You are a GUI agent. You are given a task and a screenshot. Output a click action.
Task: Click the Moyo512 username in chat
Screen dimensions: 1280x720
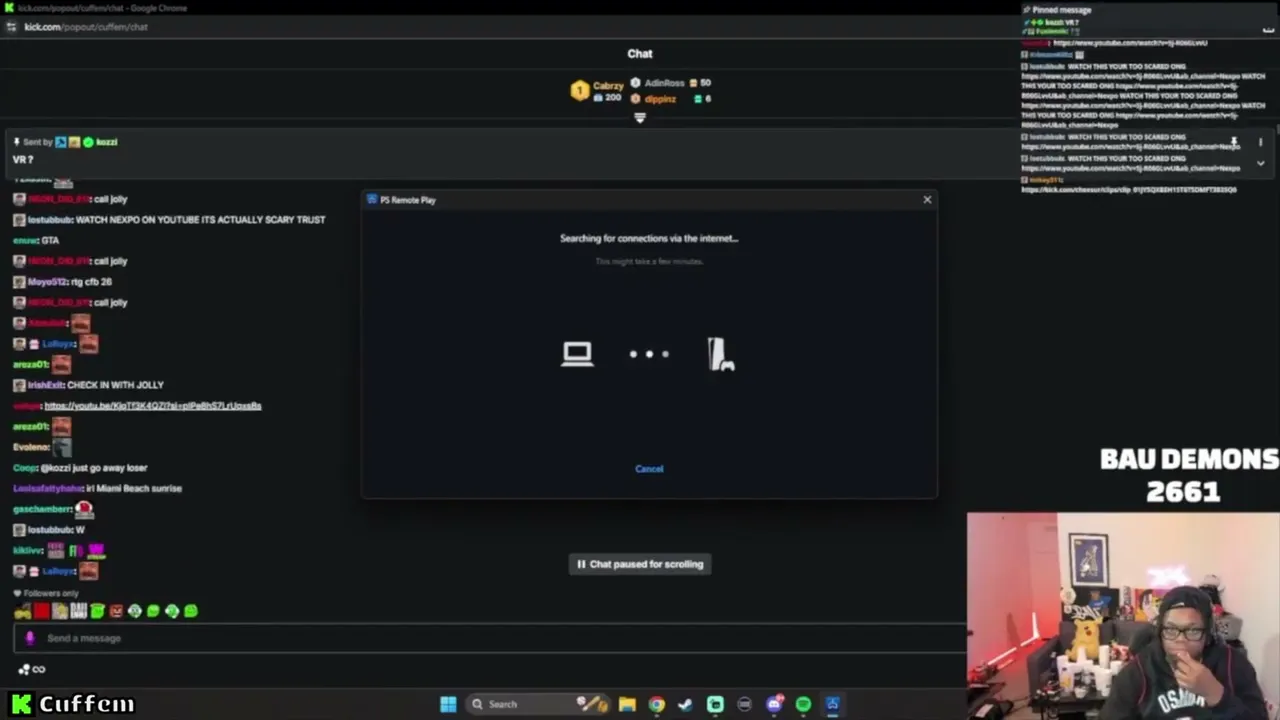47,282
